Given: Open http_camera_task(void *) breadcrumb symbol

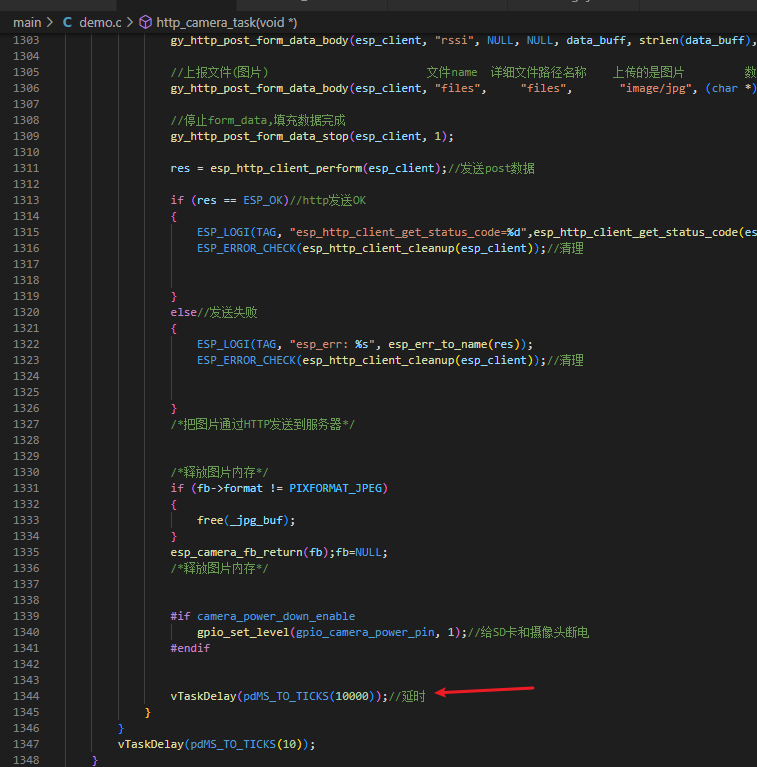Looking at the screenshot, I should (226, 23).
